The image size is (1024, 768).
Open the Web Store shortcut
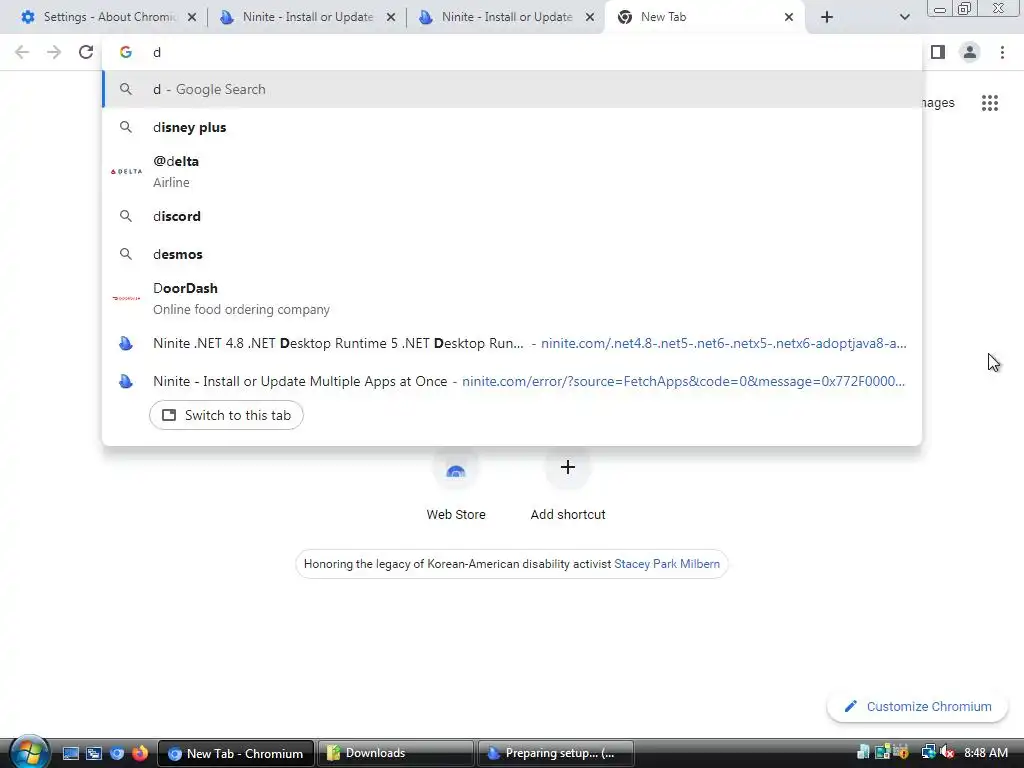(x=456, y=485)
